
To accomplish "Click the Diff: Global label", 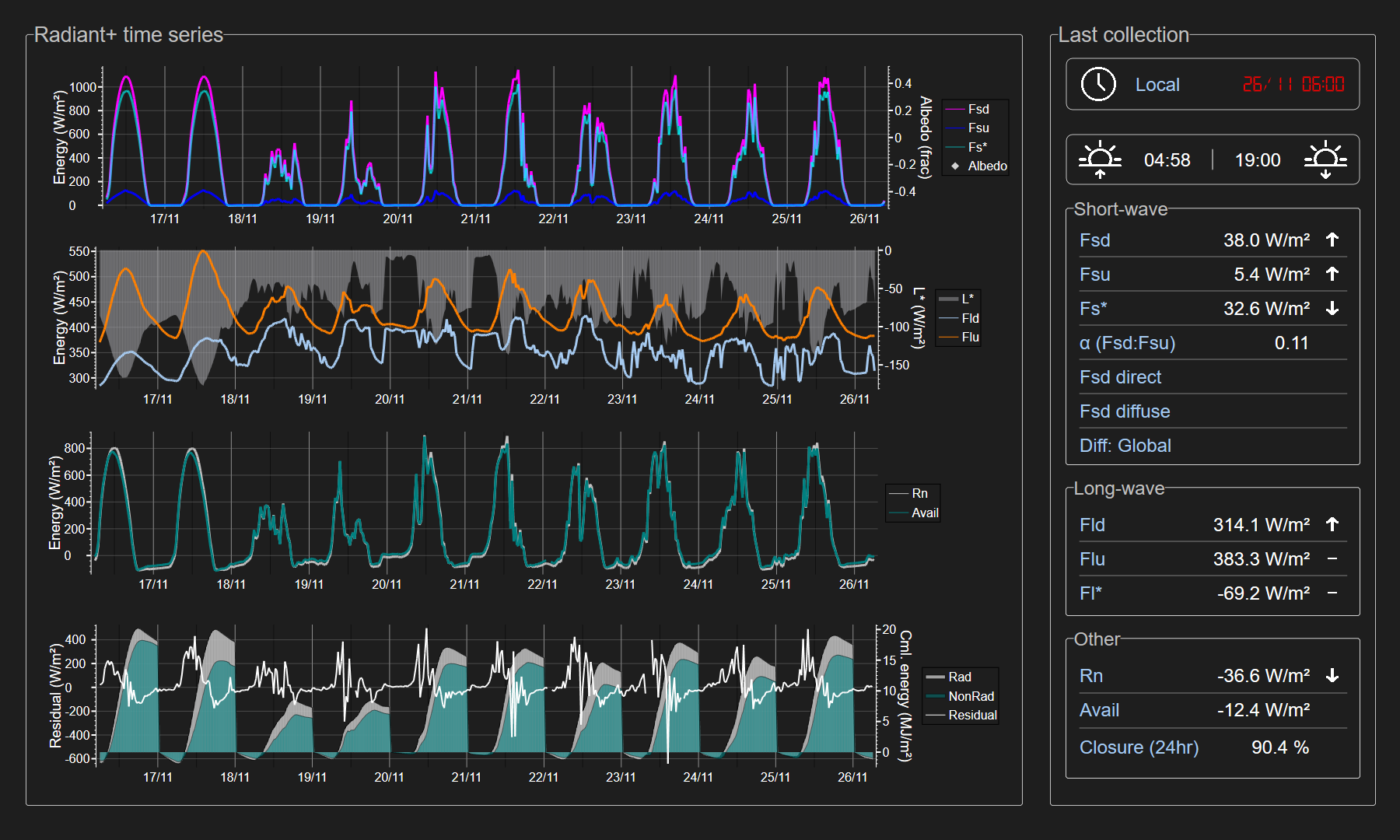I will (1125, 446).
